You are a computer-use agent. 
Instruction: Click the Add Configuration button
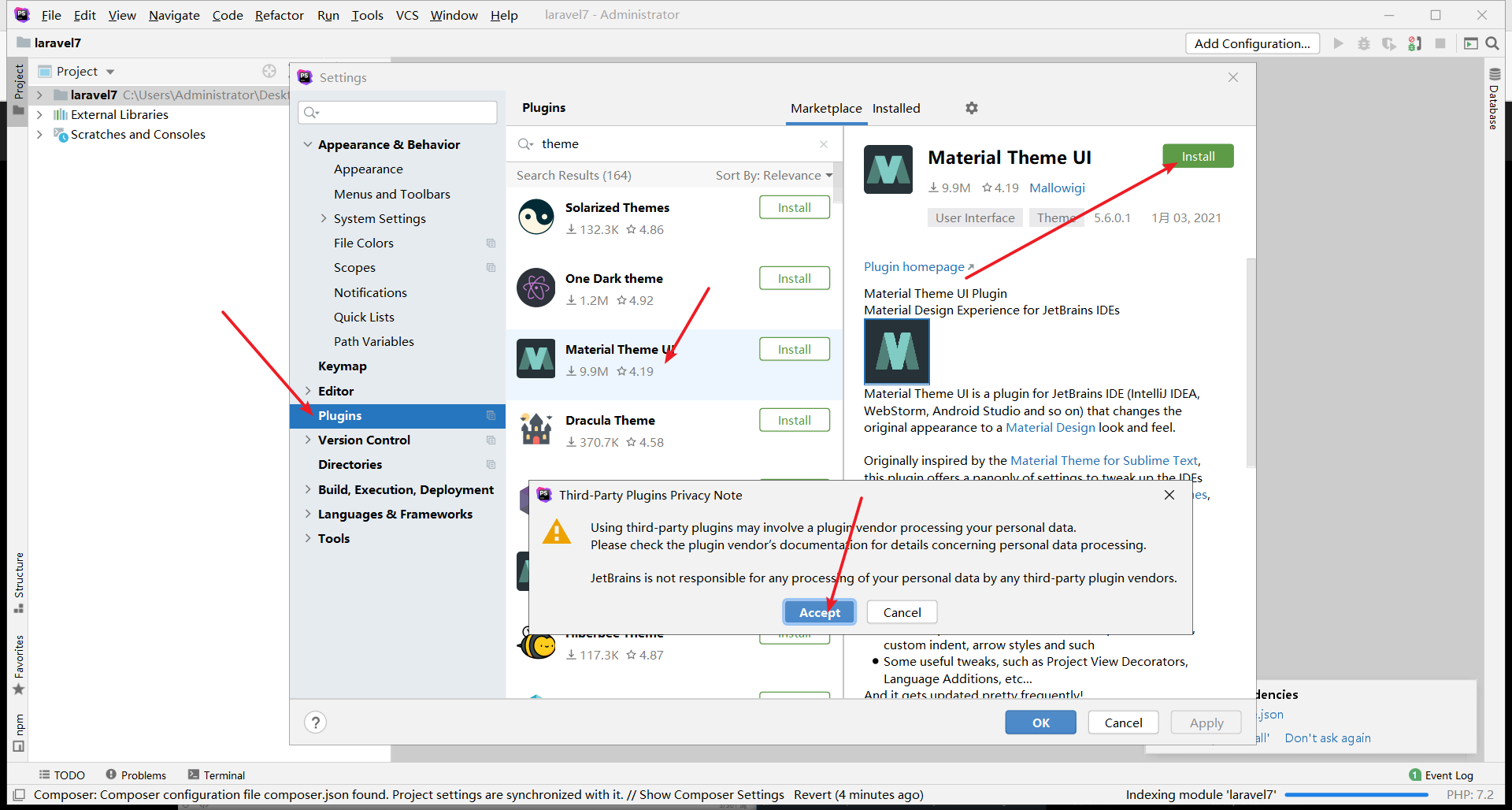tap(1252, 43)
